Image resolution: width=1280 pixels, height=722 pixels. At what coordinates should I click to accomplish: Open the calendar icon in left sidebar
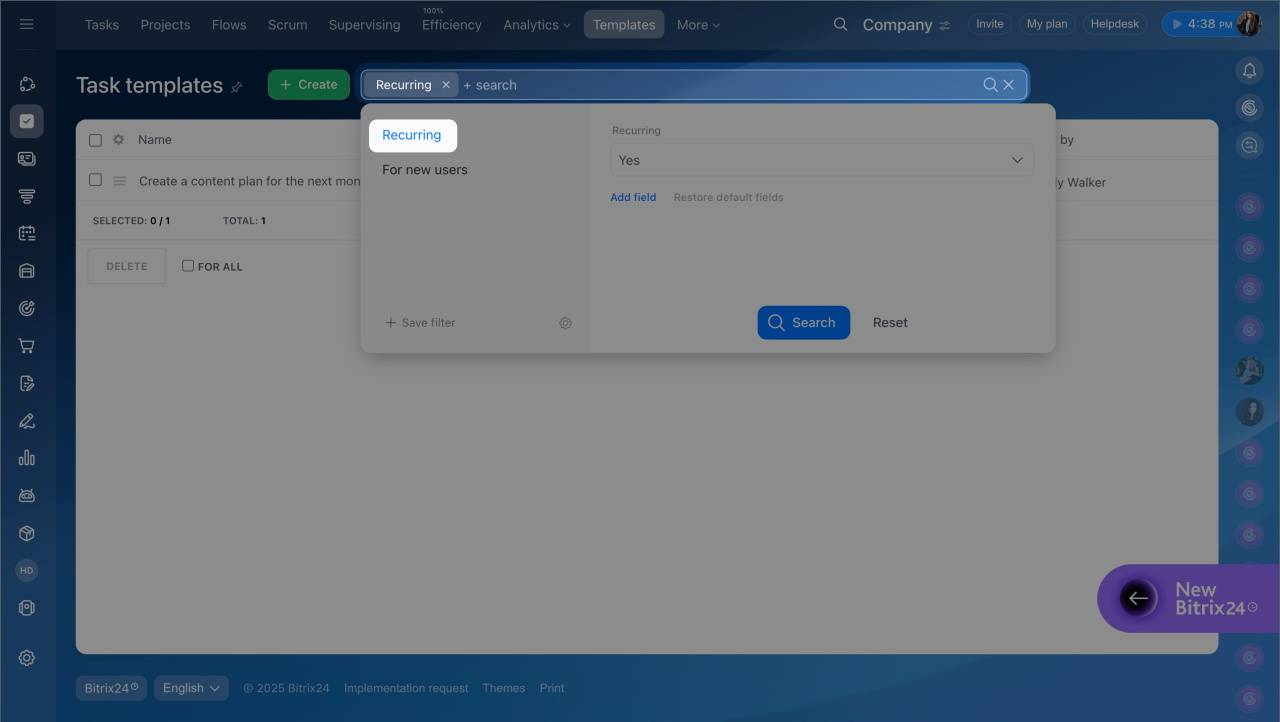coord(27,233)
